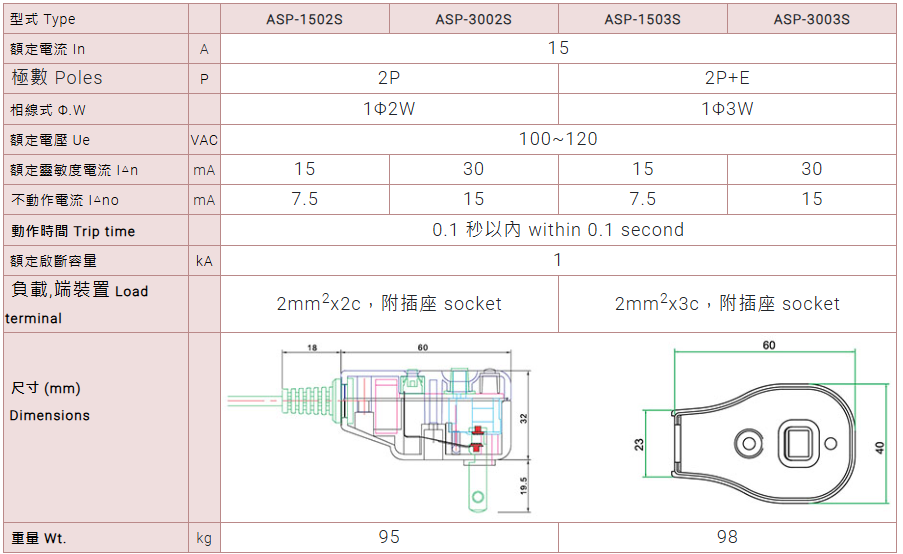The image size is (903, 554).
Task: Select the 100~120 rated voltage value
Action: coord(558,139)
